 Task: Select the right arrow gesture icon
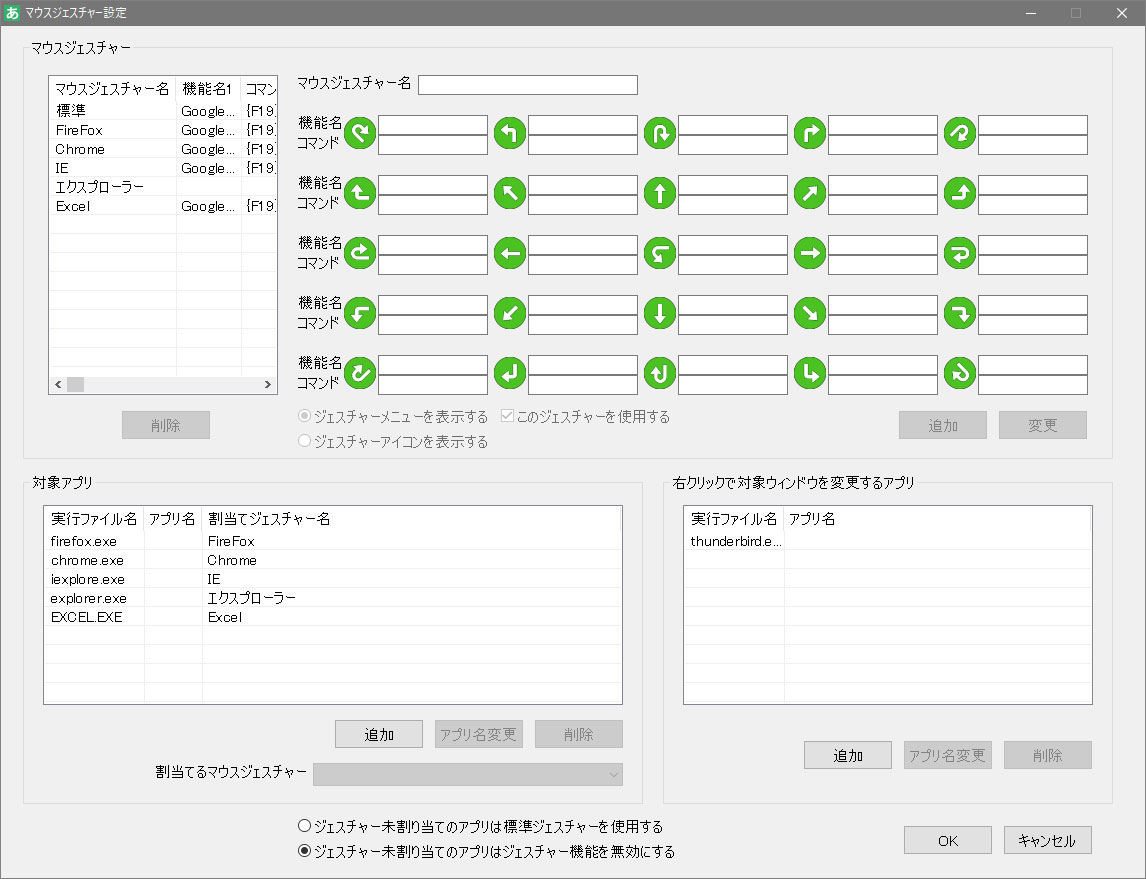click(x=809, y=253)
